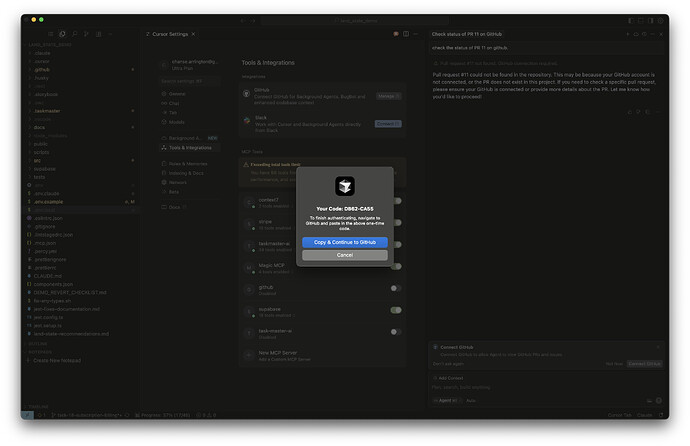Cancel the GitHub authentication dialog

pyautogui.click(x=345, y=255)
